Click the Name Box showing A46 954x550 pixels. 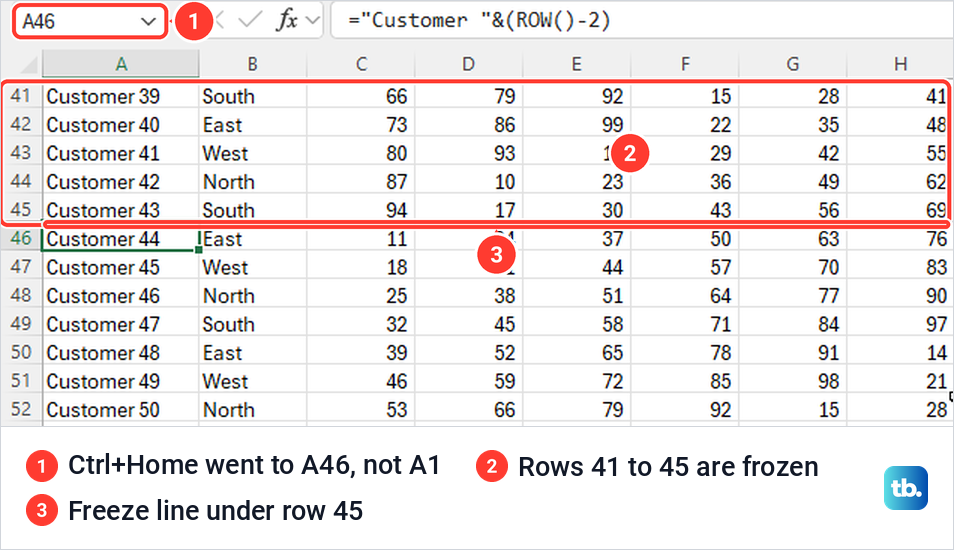coord(89,22)
